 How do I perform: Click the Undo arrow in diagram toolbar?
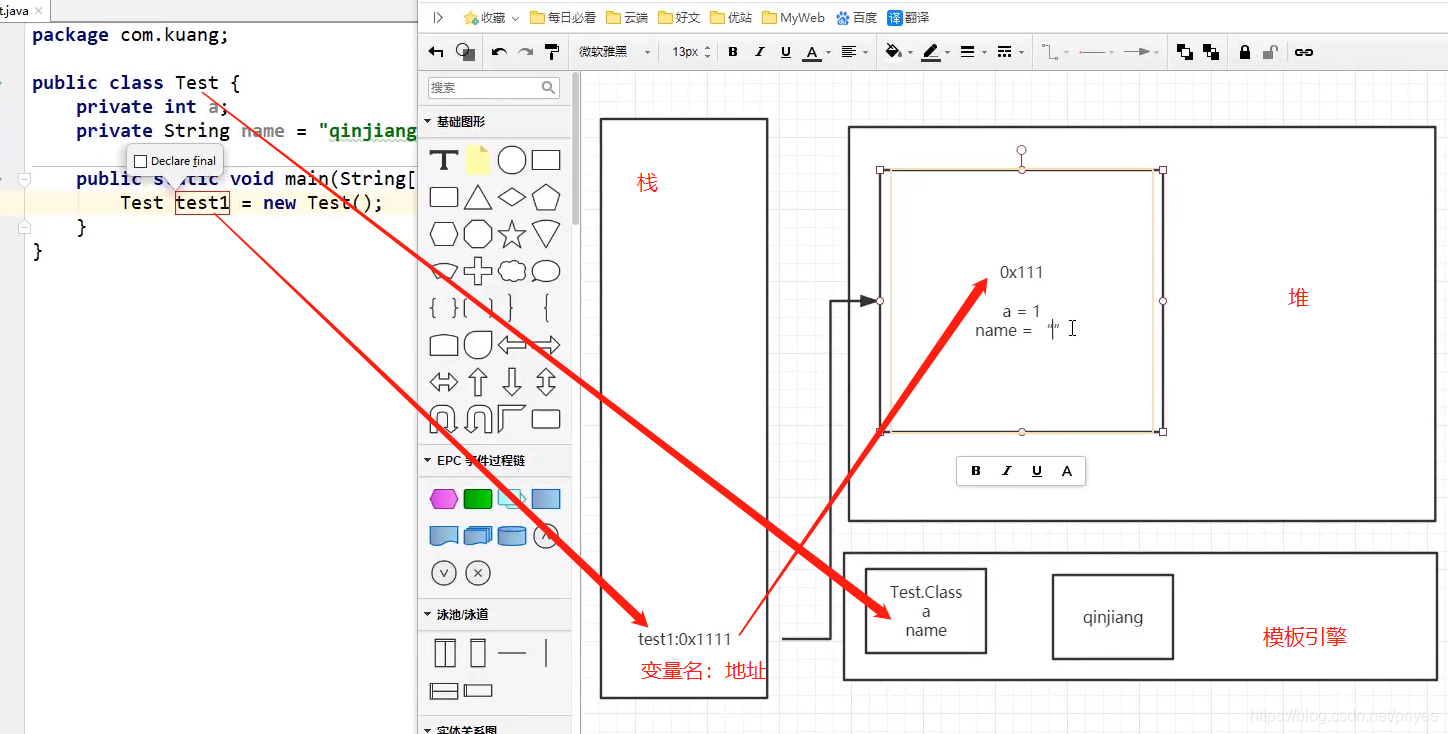click(x=499, y=52)
